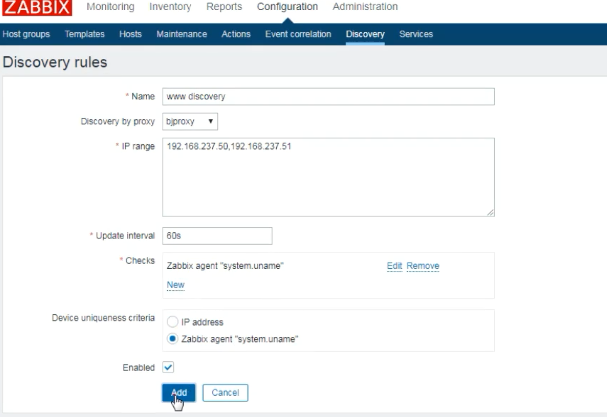Click the IP range text area
Image resolution: width=607 pixels, height=417 pixels.
coord(328,177)
